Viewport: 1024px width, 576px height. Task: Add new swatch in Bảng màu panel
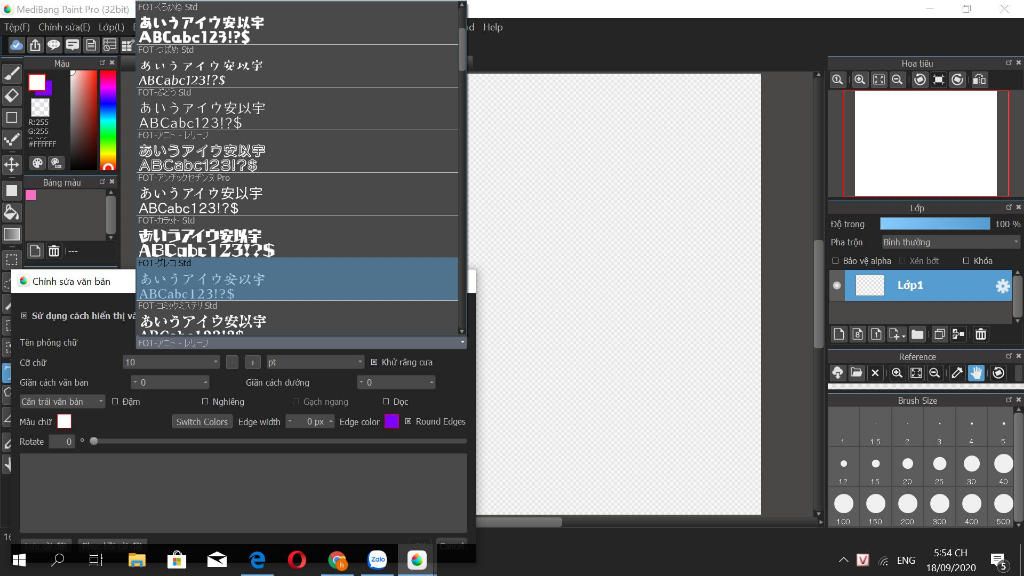(35, 251)
